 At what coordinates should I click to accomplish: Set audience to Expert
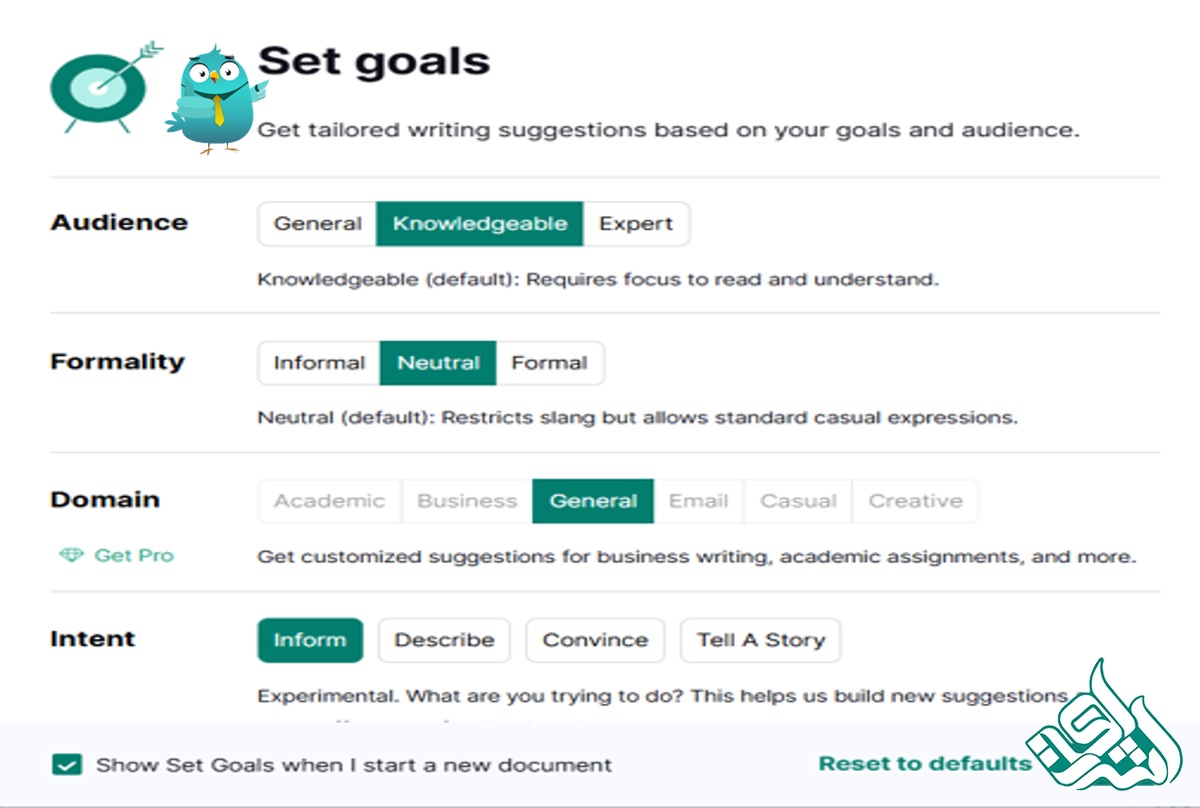pyautogui.click(x=636, y=224)
